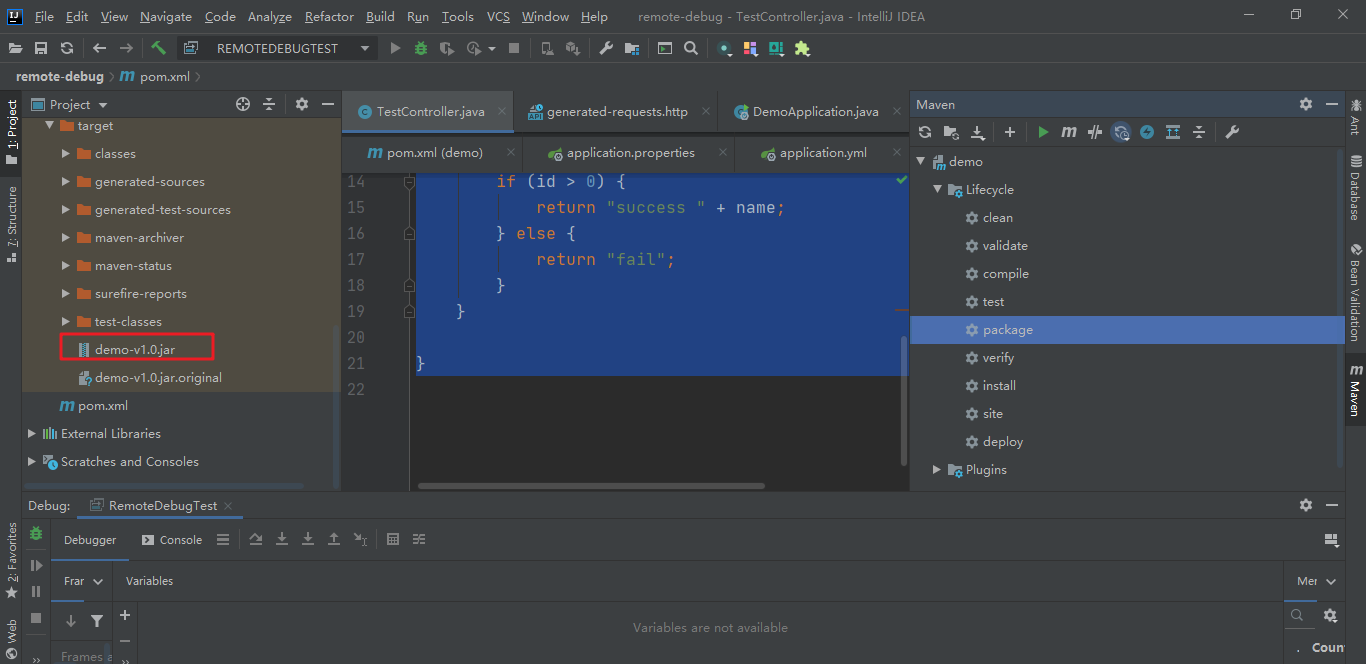The image size is (1366, 664).
Task: Build project with the green hammer icon
Action: 159,48
